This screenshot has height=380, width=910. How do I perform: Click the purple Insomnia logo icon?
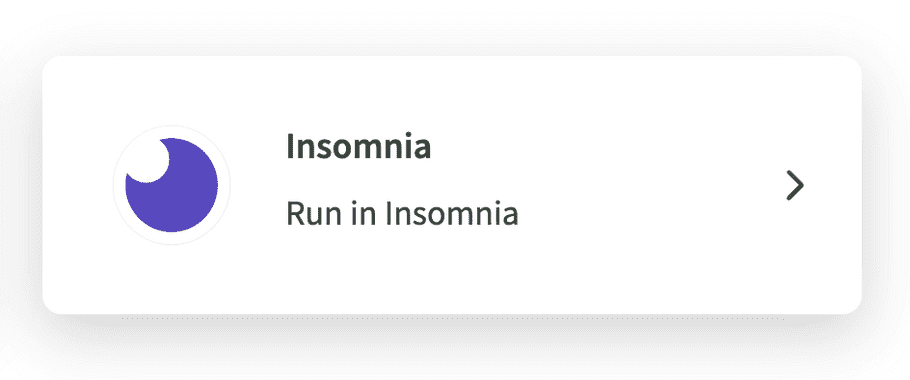[x=171, y=184]
